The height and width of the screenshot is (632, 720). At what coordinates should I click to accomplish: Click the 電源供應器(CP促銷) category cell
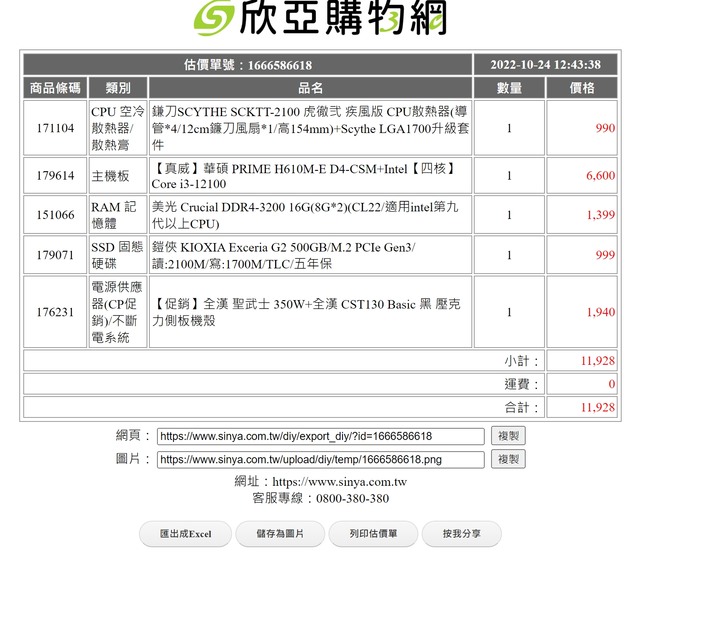point(118,312)
